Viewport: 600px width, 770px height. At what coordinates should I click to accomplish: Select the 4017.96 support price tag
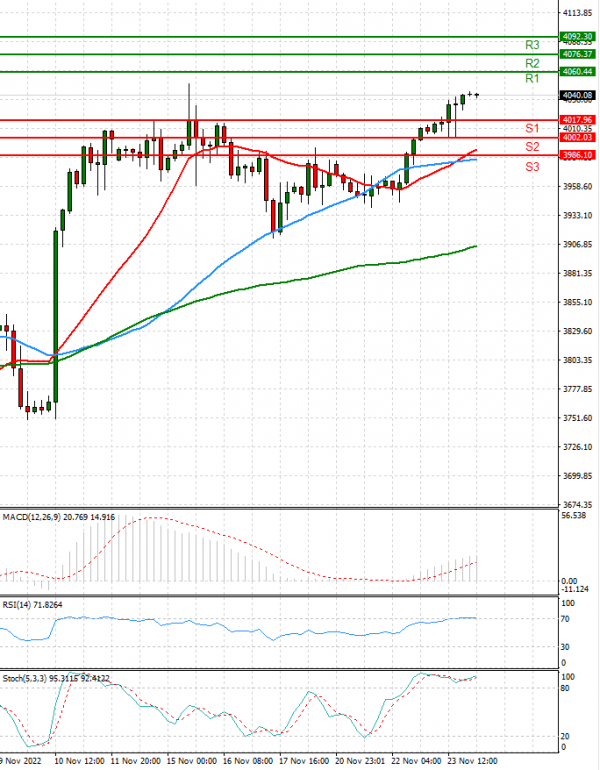pos(578,120)
